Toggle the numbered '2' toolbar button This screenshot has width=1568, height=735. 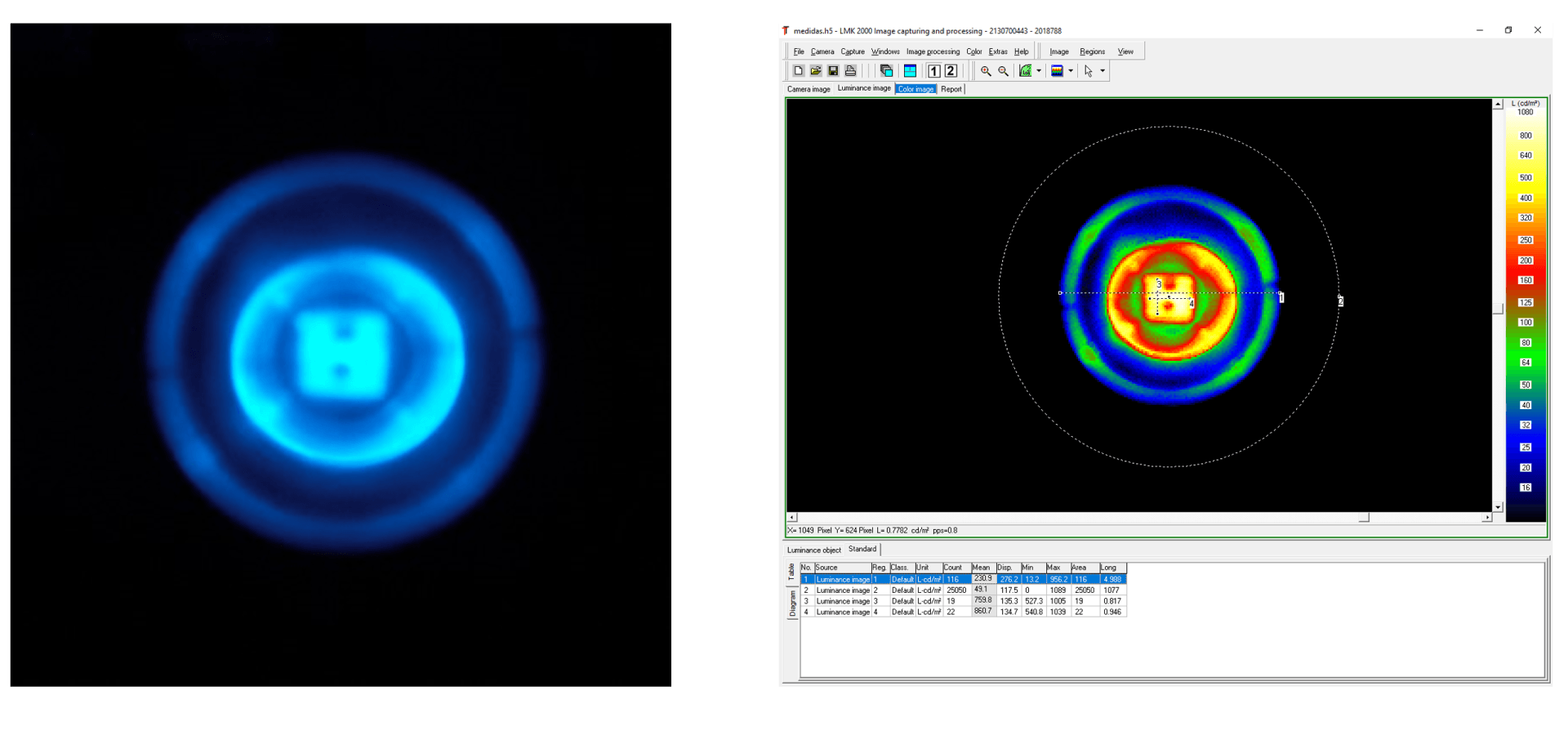(x=951, y=71)
